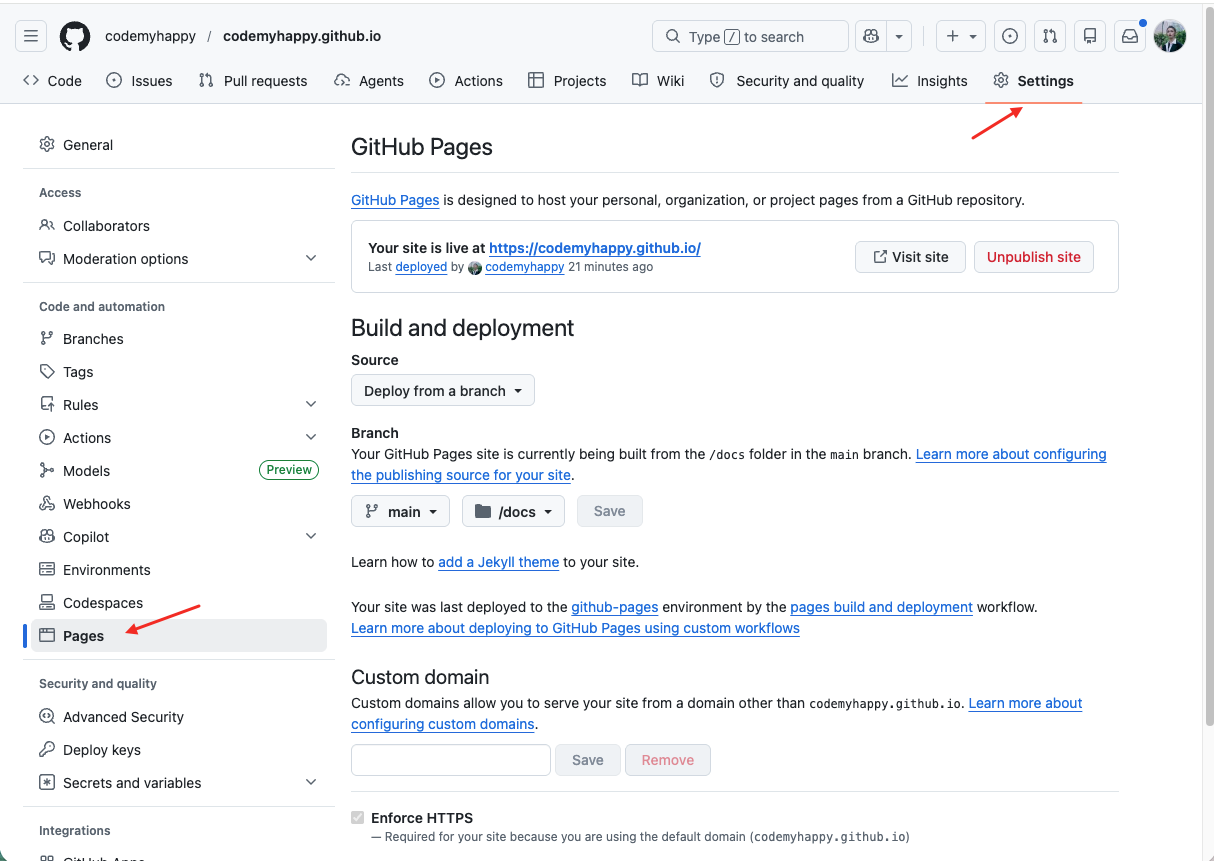
Task: Switch to the Insights tab
Action: point(930,81)
